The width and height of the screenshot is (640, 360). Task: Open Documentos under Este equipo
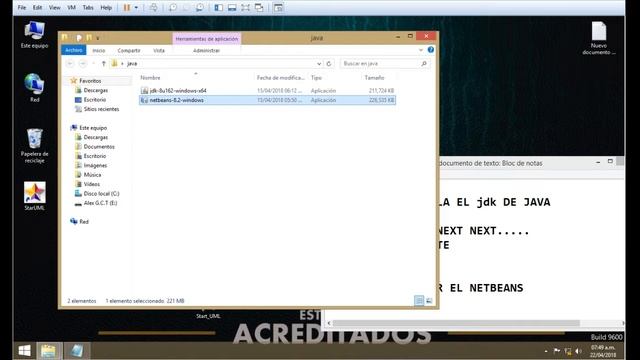(x=99, y=147)
